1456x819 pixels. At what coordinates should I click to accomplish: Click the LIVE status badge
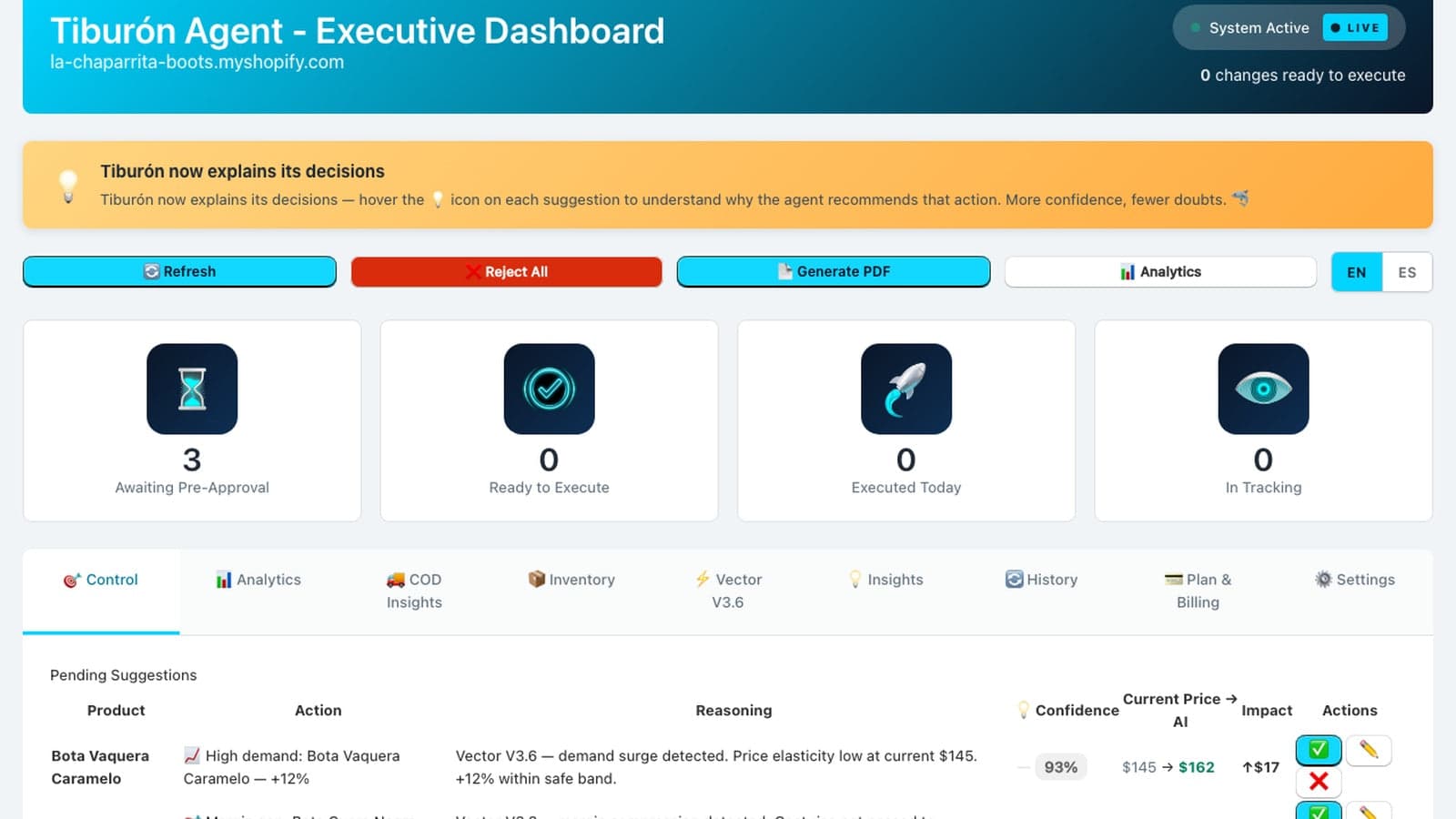(x=1355, y=27)
